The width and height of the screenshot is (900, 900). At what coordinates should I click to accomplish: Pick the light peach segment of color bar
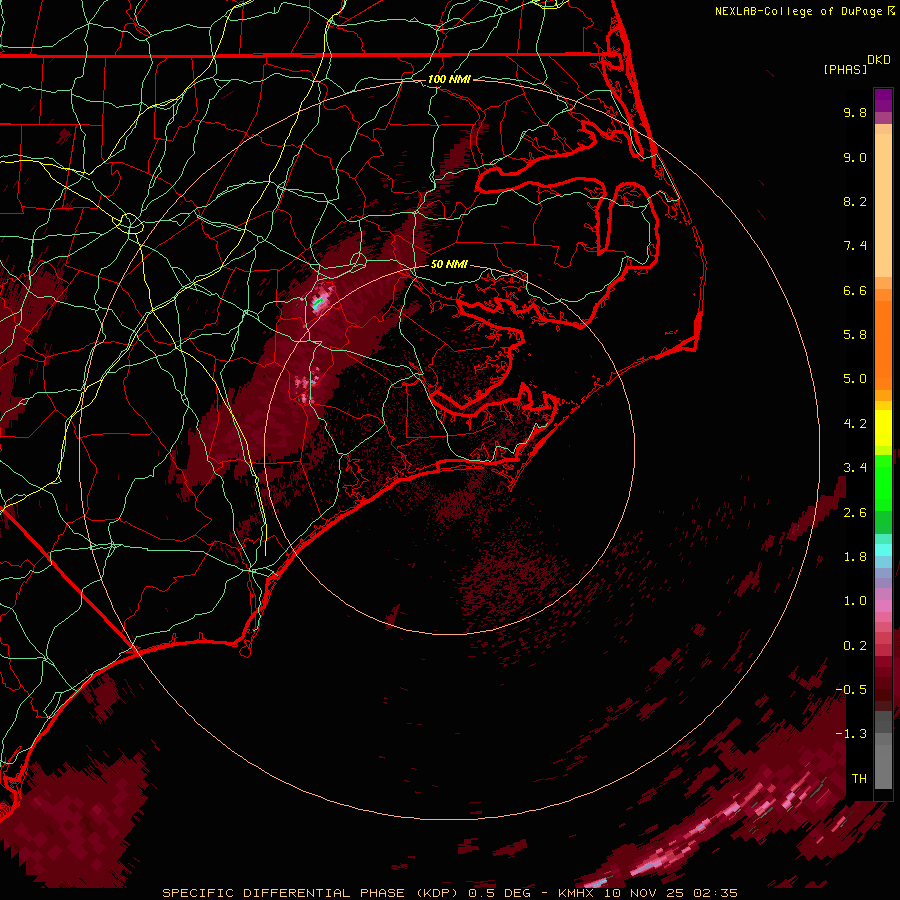point(883,205)
